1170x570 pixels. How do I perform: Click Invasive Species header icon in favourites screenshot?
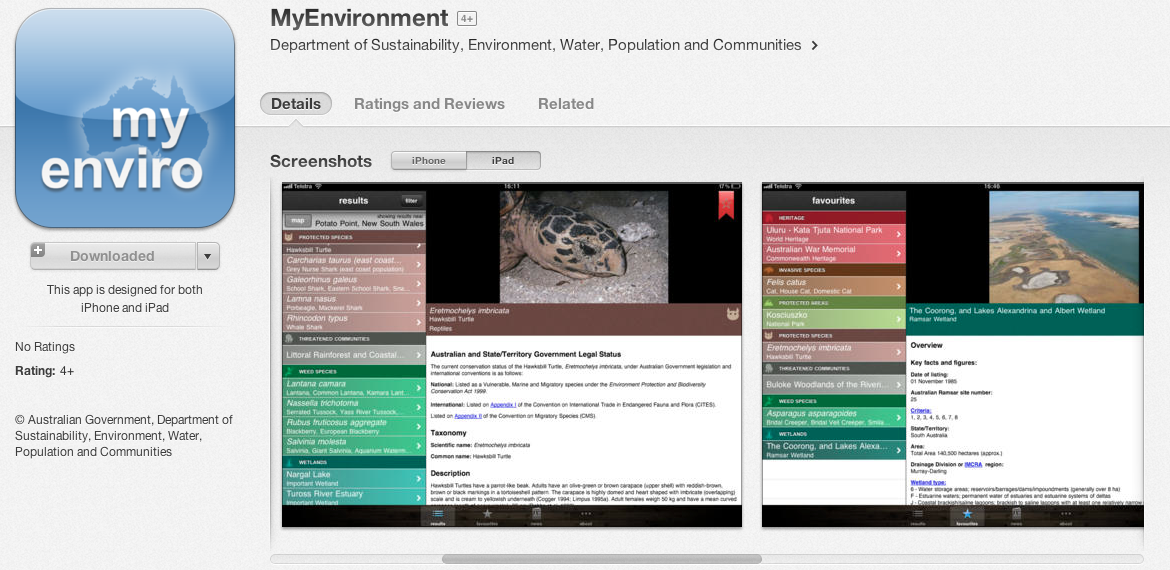tap(769, 269)
